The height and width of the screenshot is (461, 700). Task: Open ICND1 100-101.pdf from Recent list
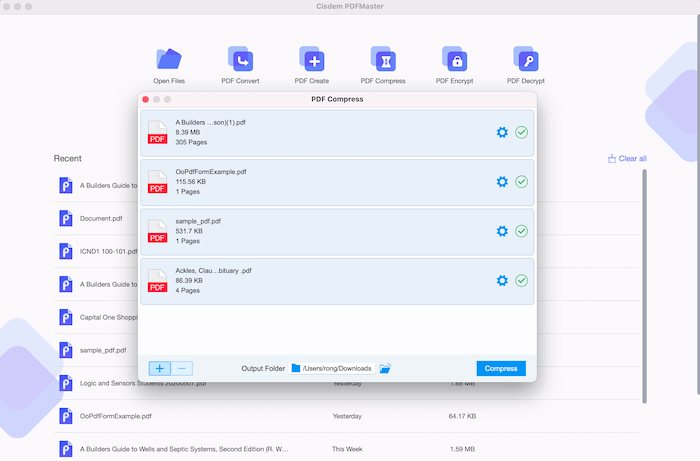[x=108, y=252]
